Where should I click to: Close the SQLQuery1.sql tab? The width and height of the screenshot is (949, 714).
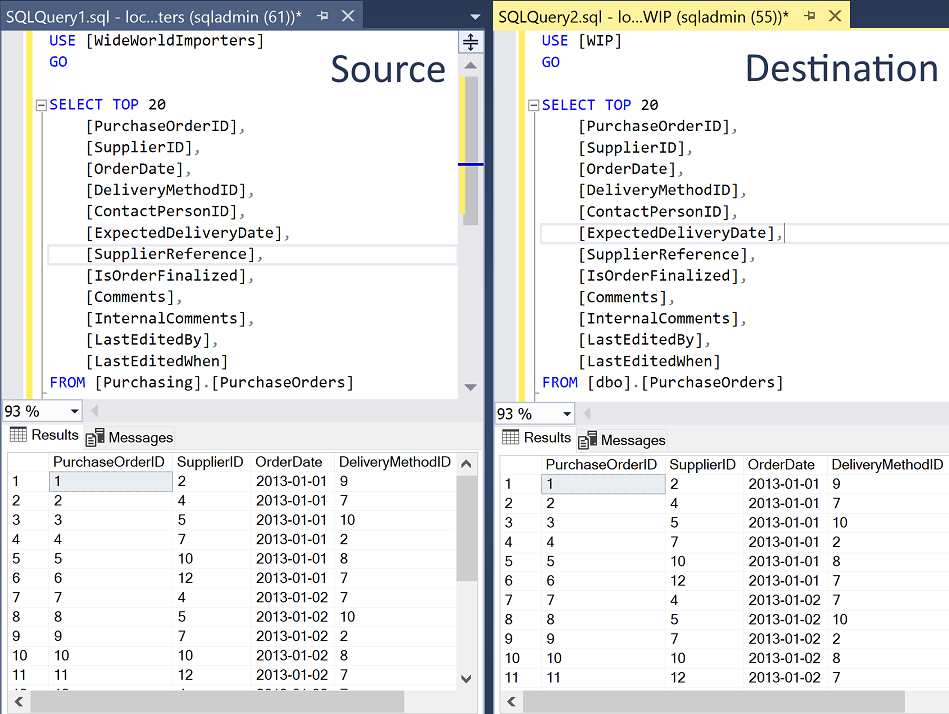(x=348, y=16)
